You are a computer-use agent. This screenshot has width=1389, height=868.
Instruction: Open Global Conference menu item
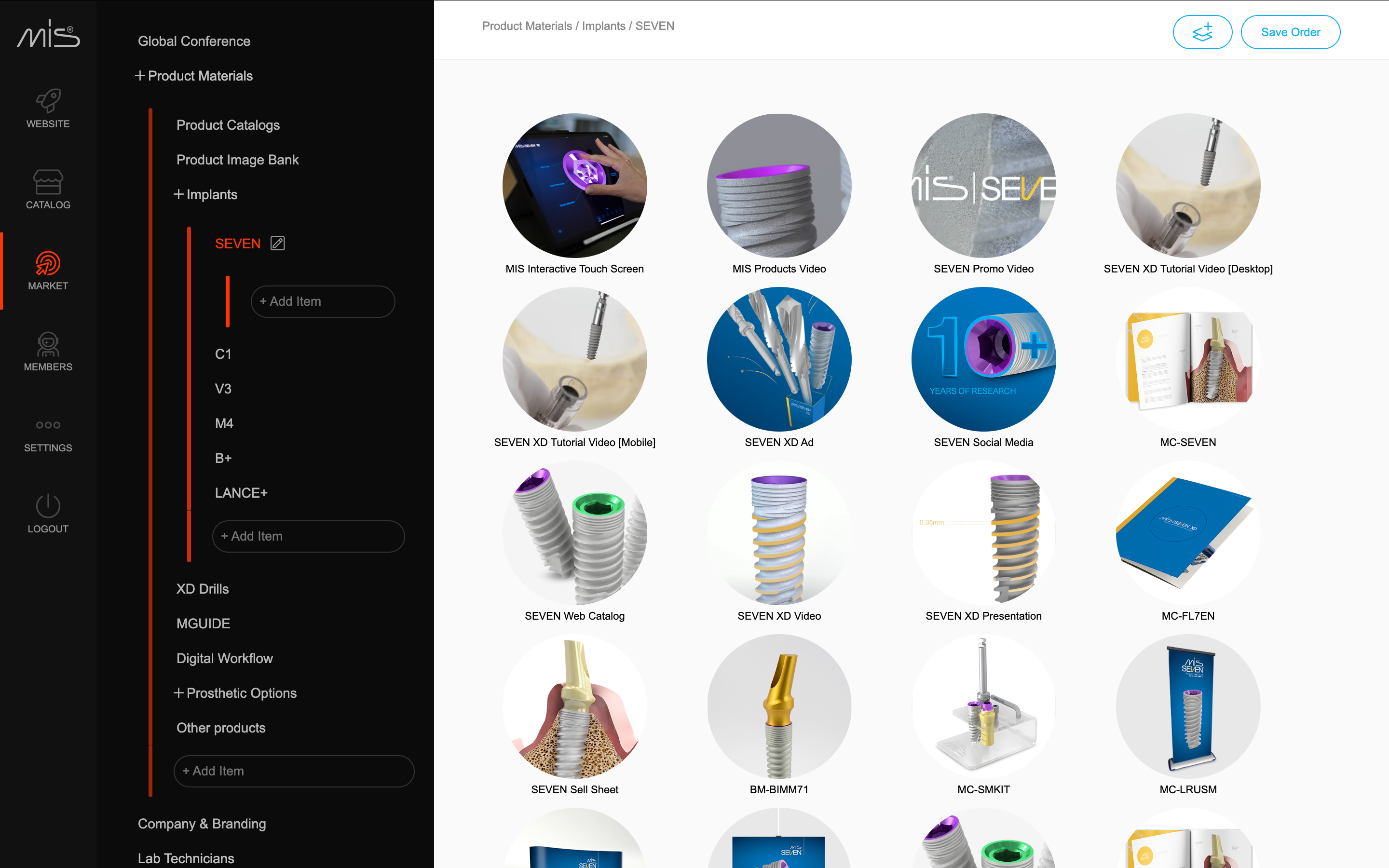[194, 41]
